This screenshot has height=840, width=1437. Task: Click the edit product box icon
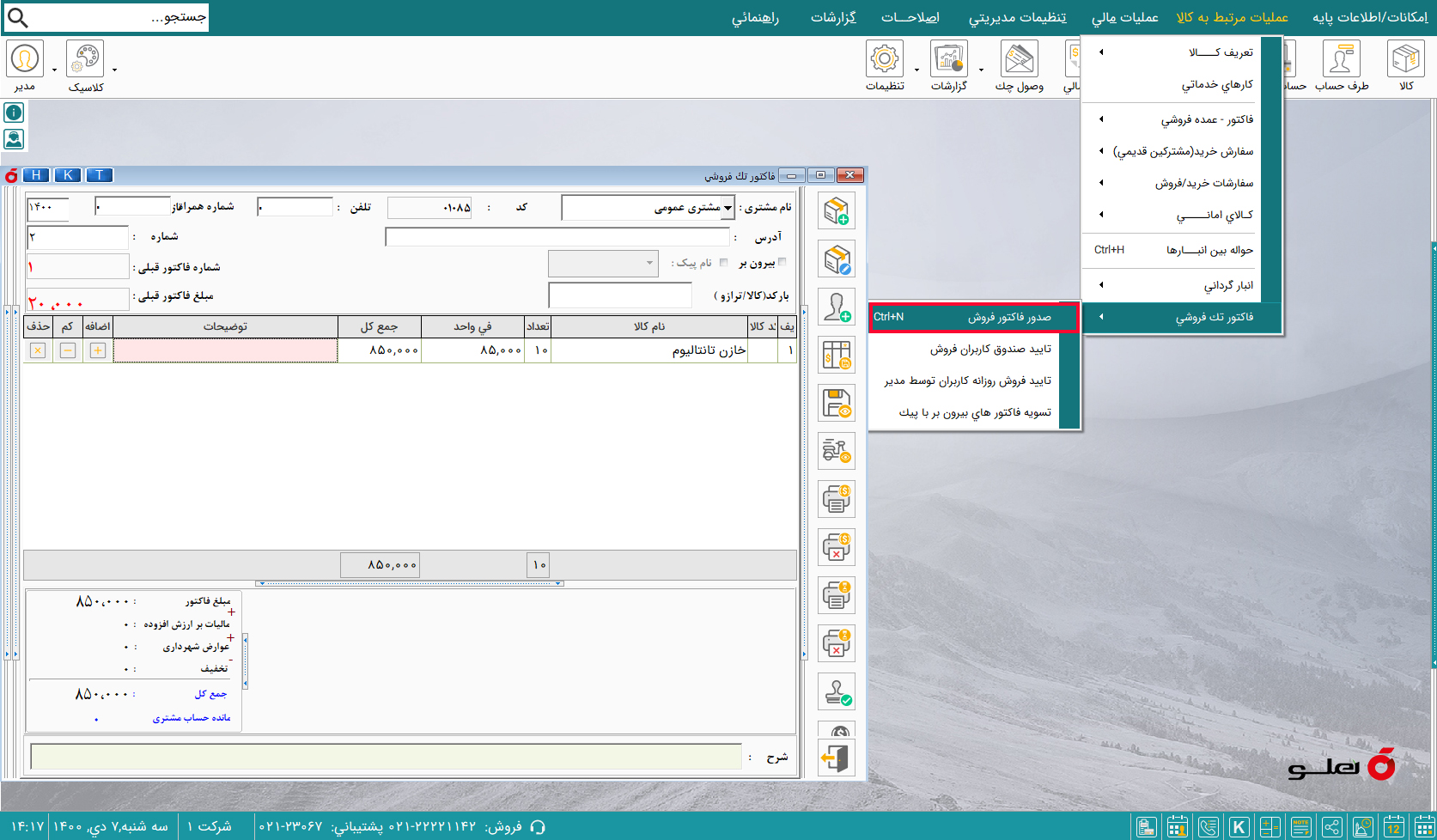coord(837,259)
